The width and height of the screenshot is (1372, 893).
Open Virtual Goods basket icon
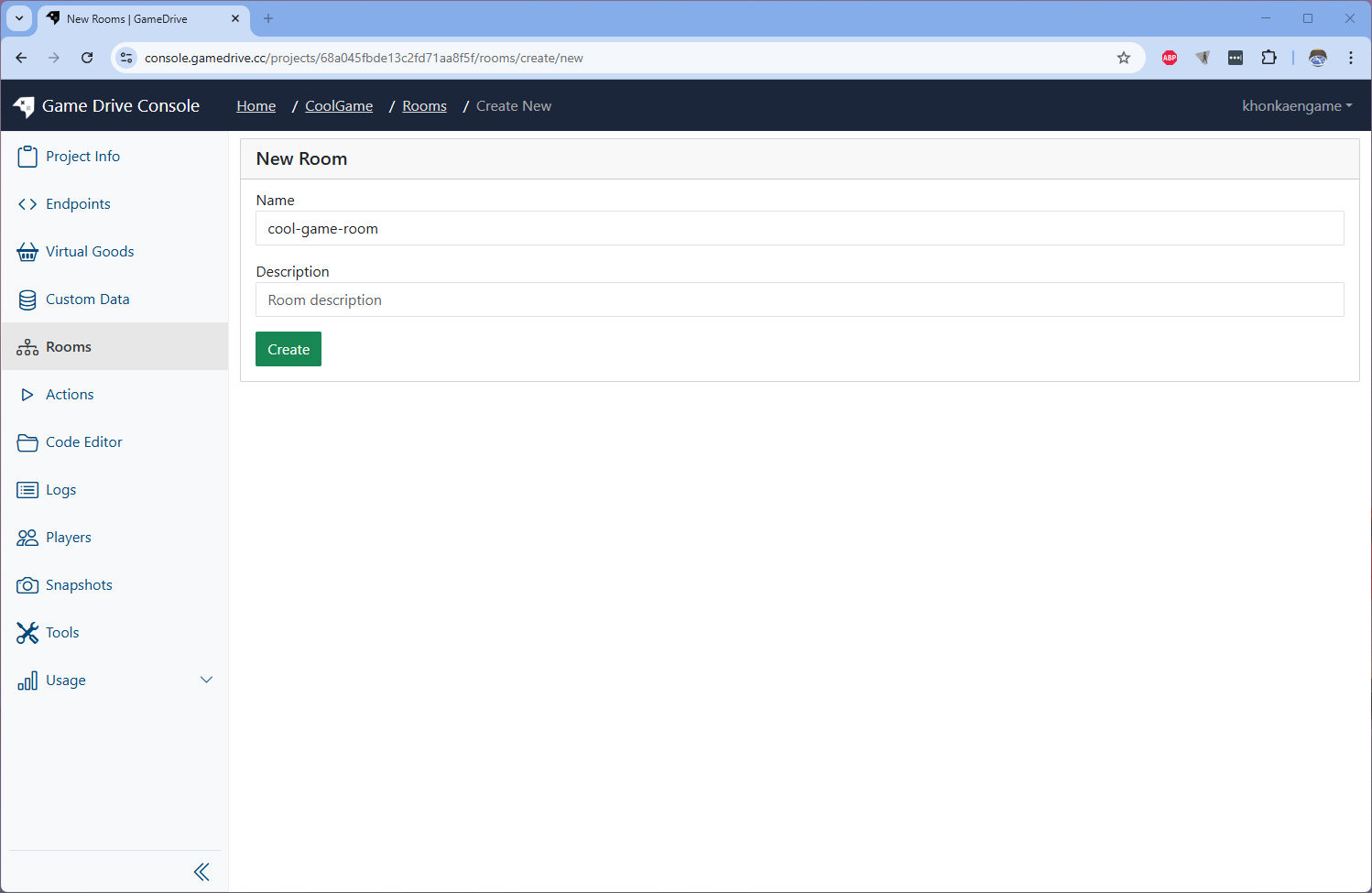tap(27, 252)
